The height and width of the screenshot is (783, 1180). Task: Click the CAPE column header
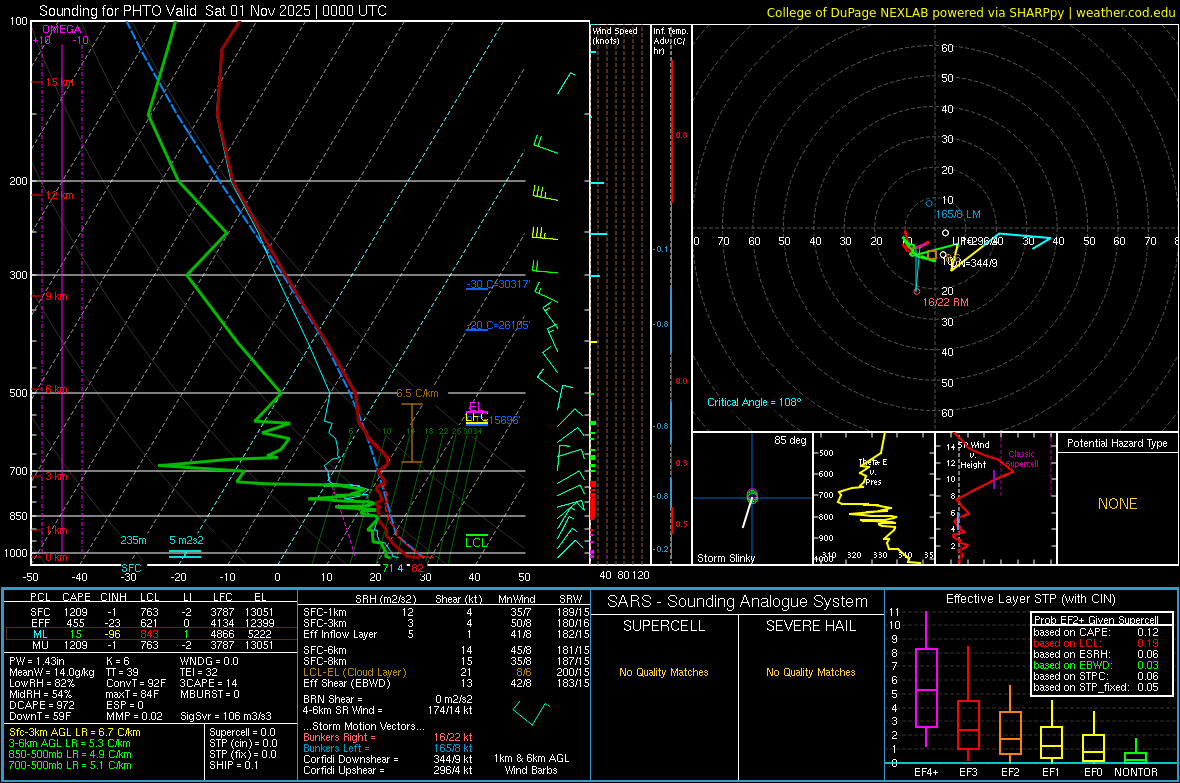click(x=76, y=597)
